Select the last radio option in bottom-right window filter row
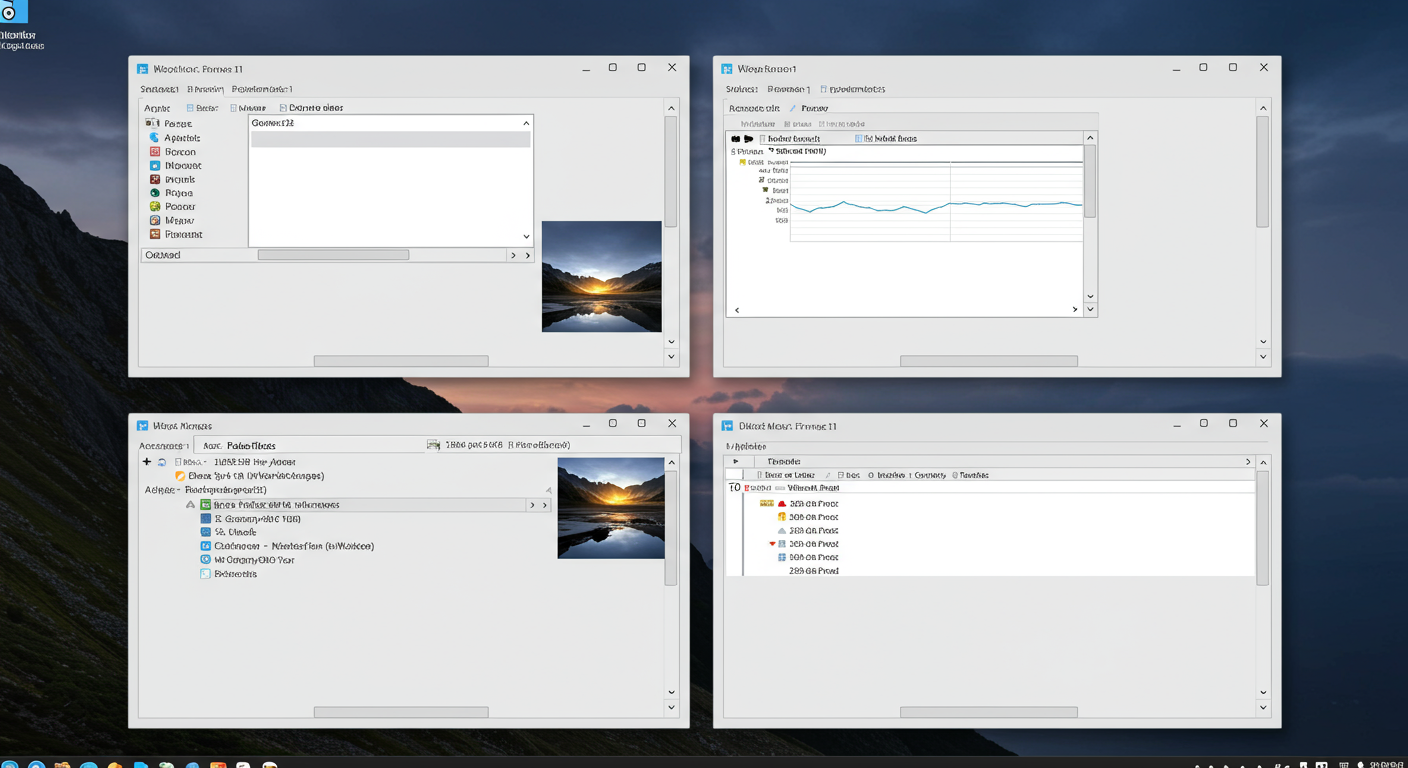Screen dimensions: 1408x768 tap(955, 476)
